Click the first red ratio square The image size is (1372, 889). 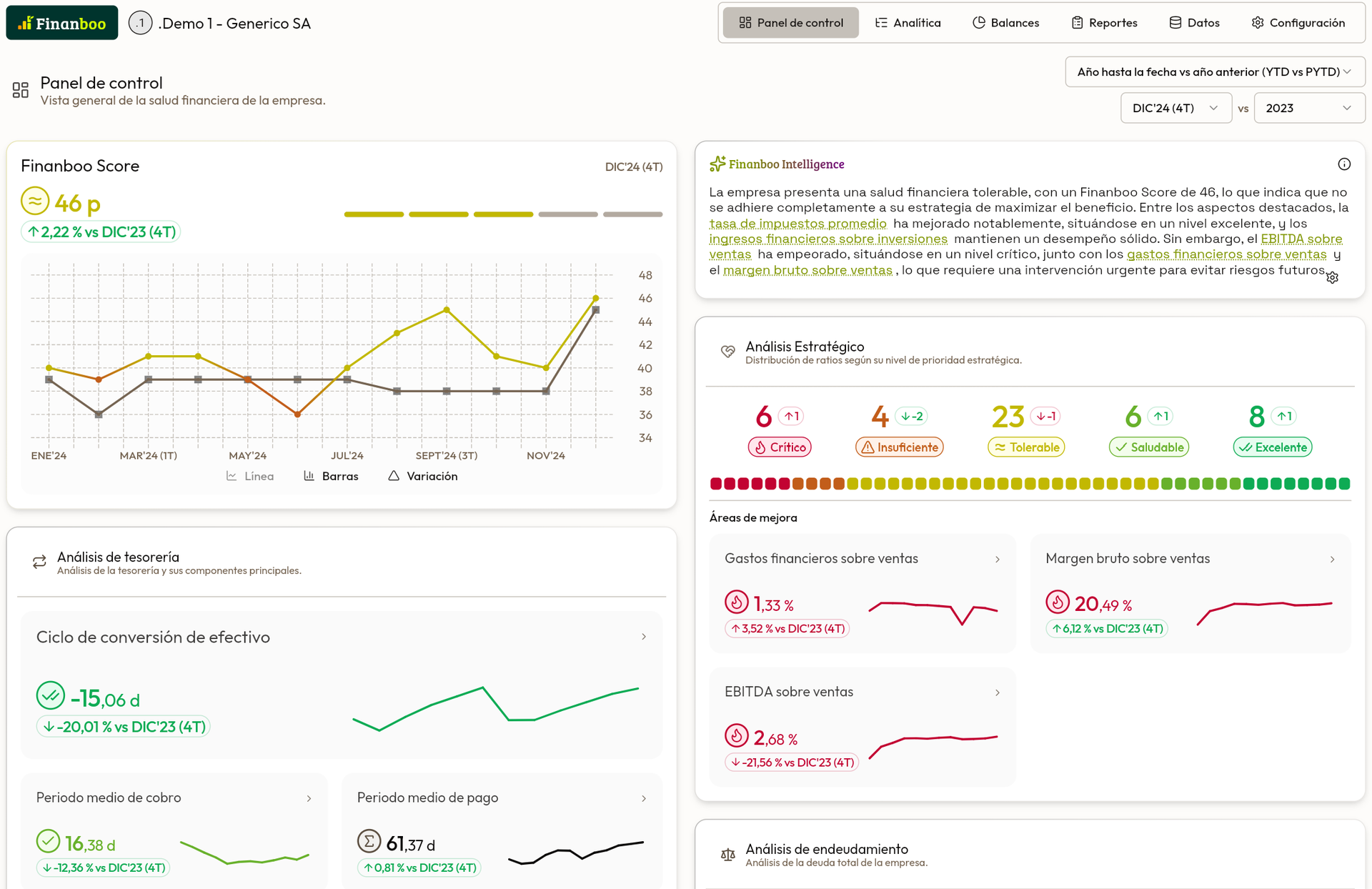pyautogui.click(x=715, y=484)
